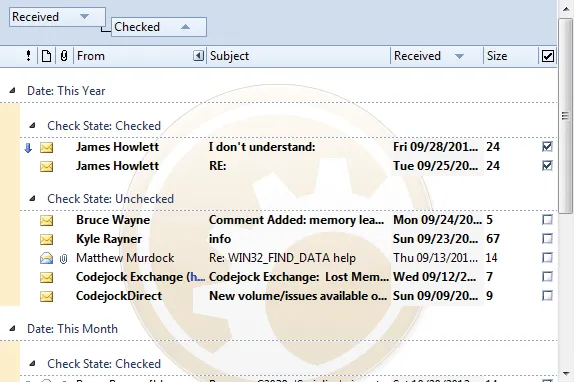Click the Received group-by box

pyautogui.click(x=57, y=17)
